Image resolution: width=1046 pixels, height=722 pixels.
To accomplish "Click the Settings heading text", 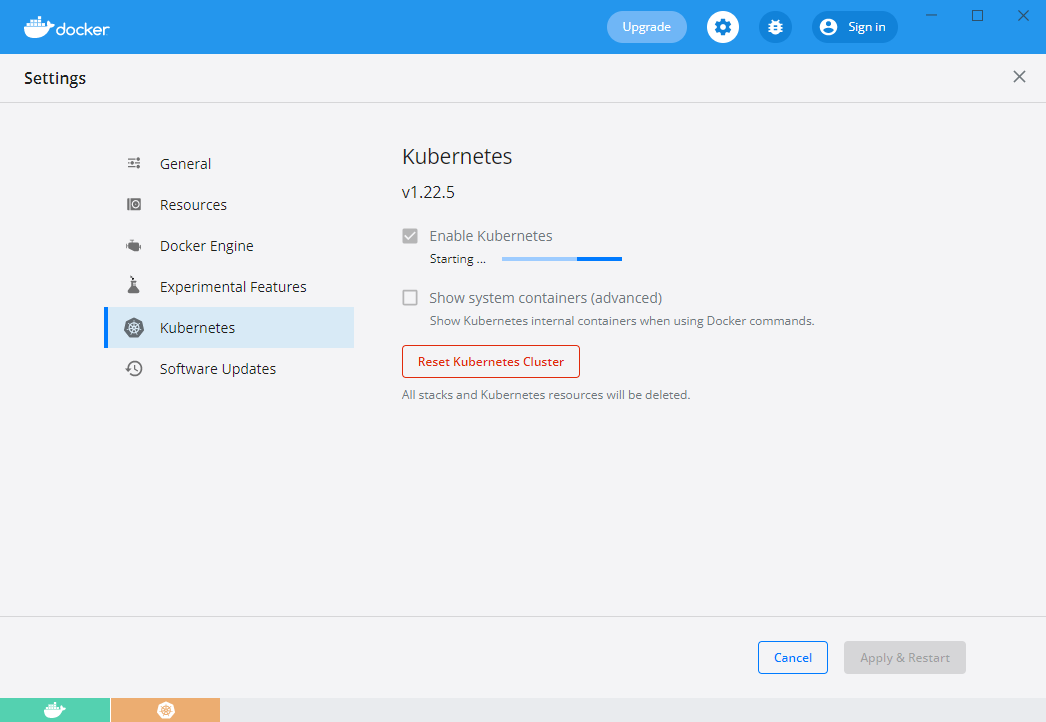I will pyautogui.click(x=55, y=78).
